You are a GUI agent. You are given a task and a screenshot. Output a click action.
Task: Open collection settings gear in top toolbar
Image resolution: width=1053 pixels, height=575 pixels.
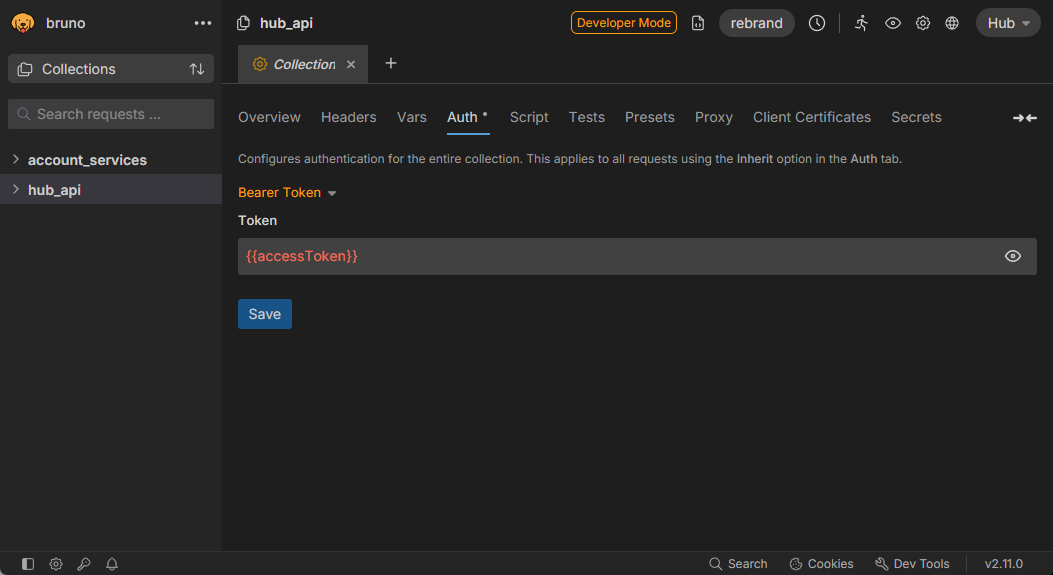point(923,23)
